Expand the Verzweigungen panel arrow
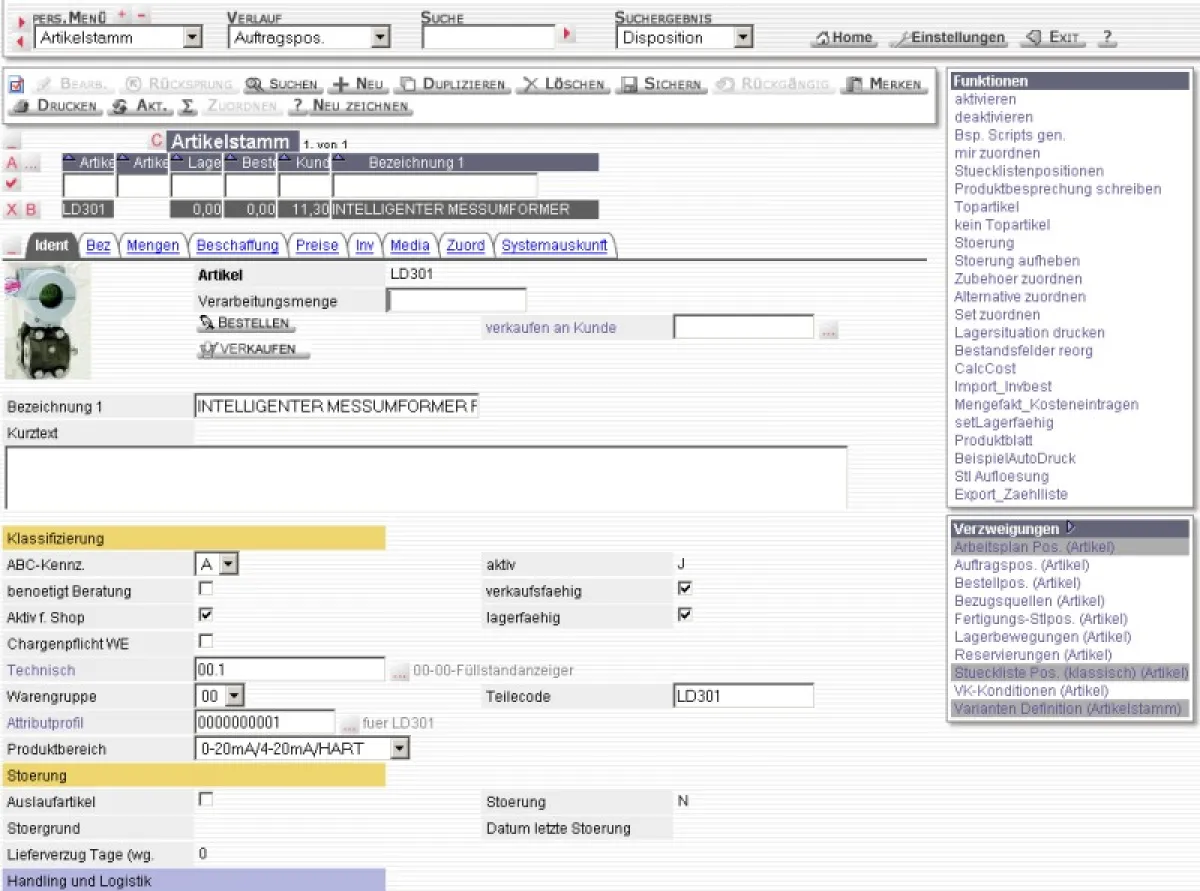 pos(1071,528)
